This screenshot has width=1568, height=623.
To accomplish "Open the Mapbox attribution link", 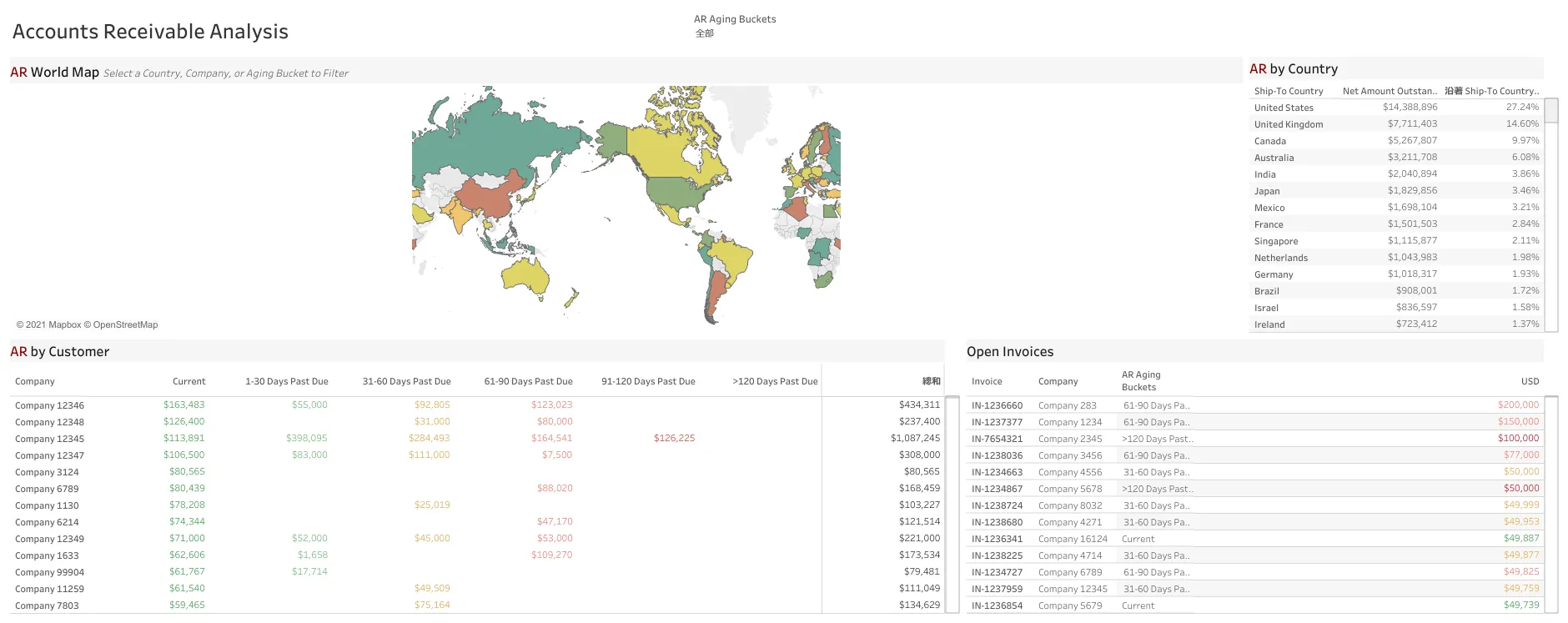I will point(48,324).
